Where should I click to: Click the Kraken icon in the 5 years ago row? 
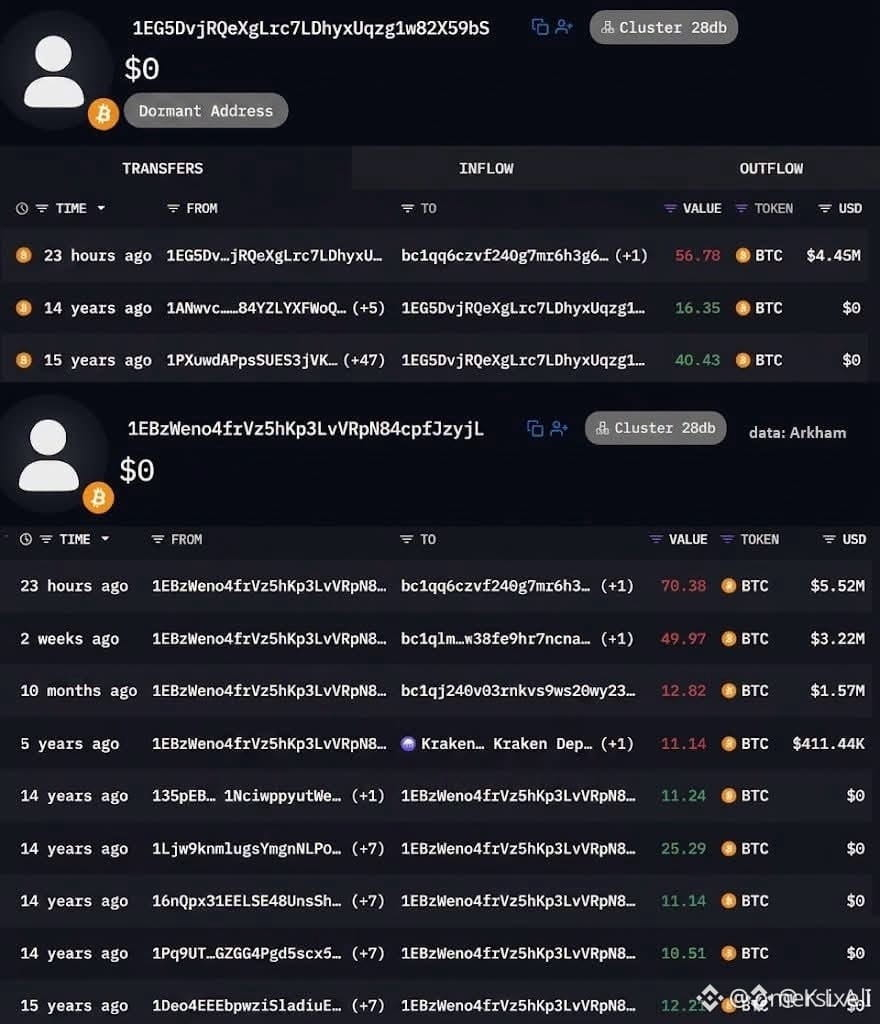coord(408,743)
